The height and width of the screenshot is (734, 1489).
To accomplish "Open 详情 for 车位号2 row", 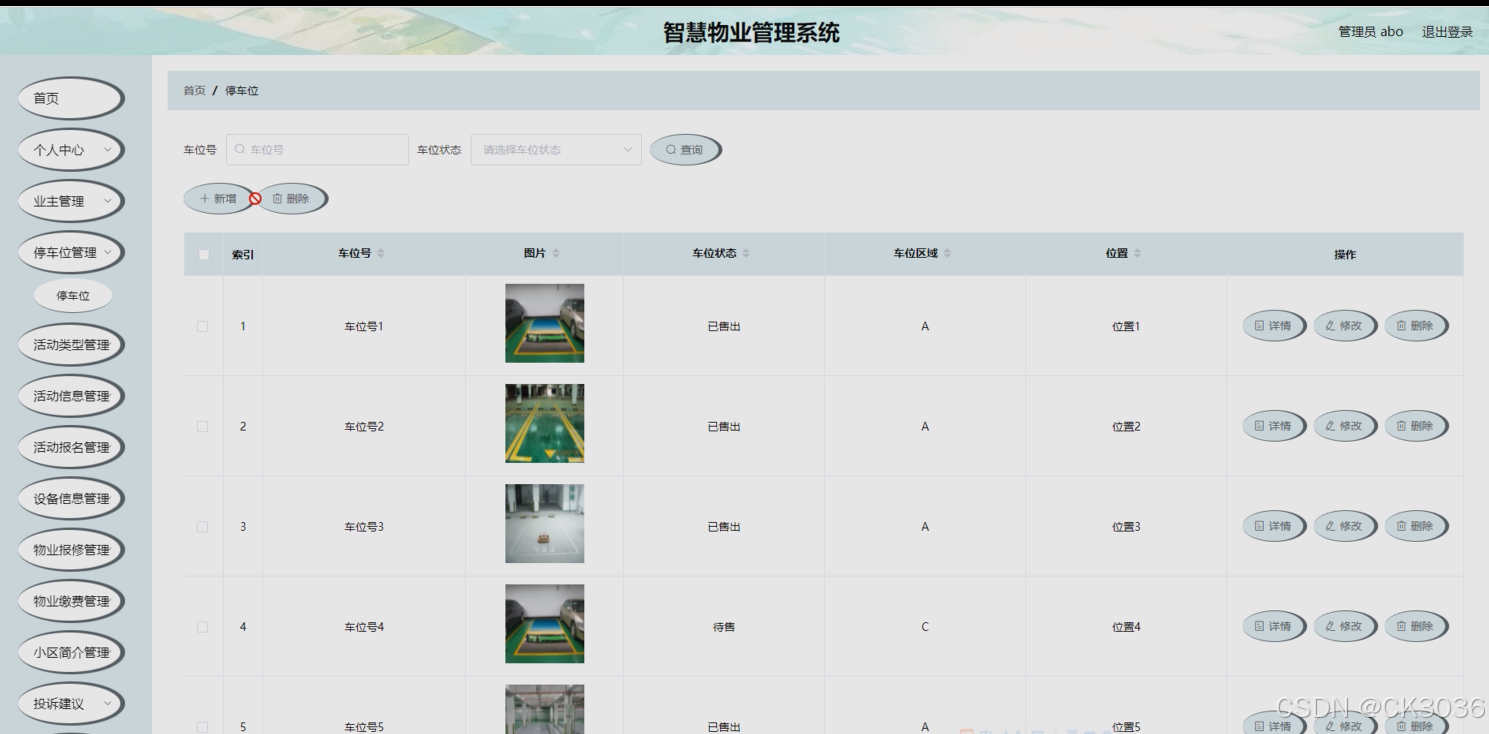I will pos(1274,426).
